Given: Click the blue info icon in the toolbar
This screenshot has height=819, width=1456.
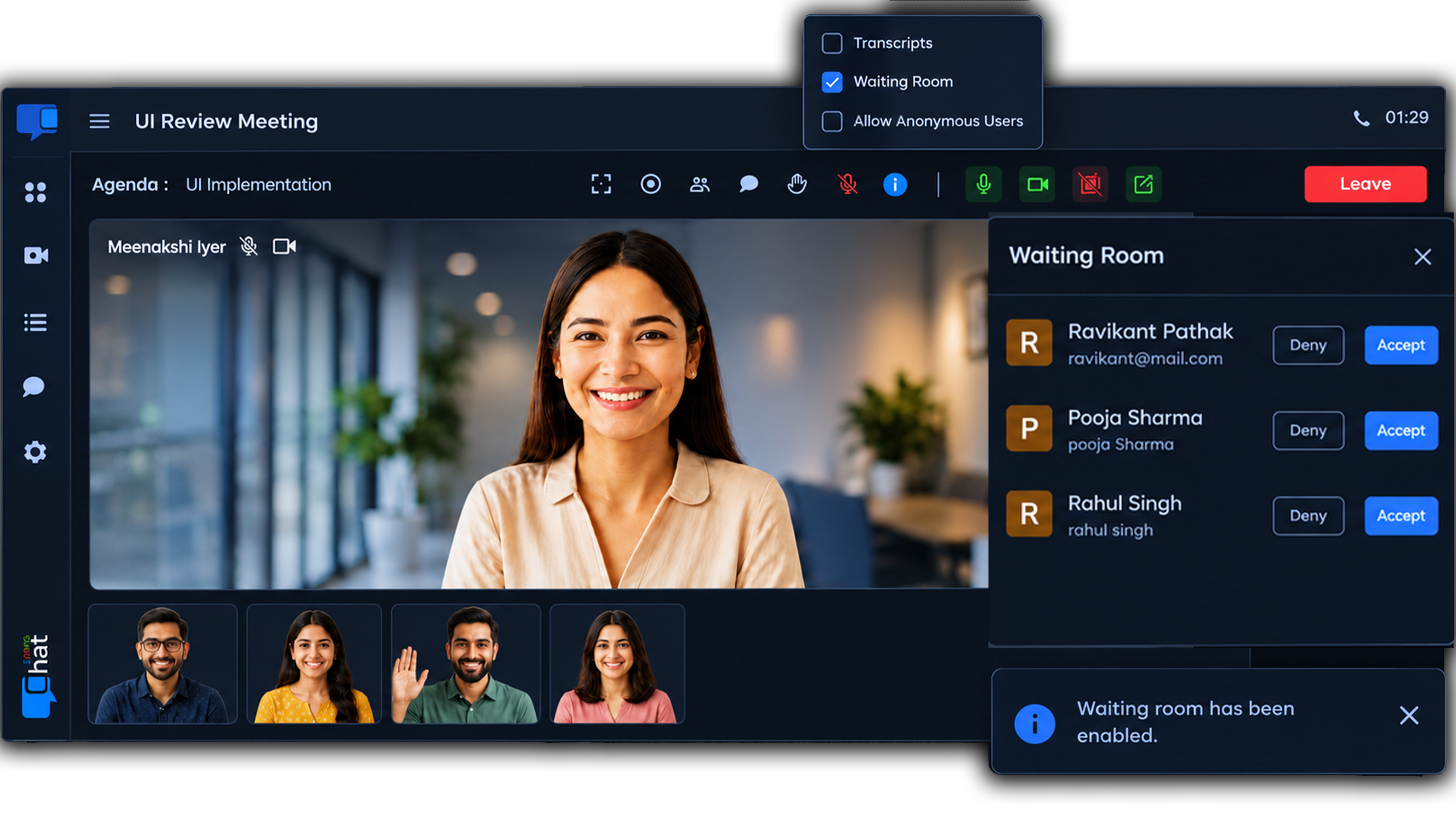Looking at the screenshot, I should pyautogui.click(x=895, y=185).
